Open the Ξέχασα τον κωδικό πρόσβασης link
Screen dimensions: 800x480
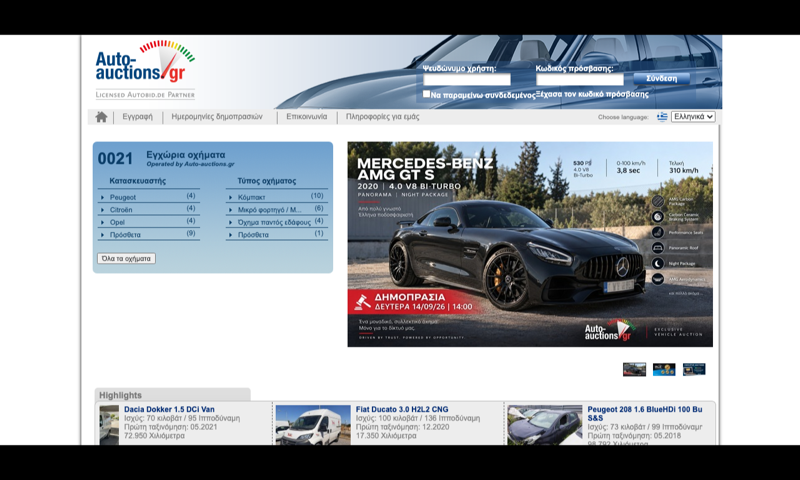click(592, 94)
